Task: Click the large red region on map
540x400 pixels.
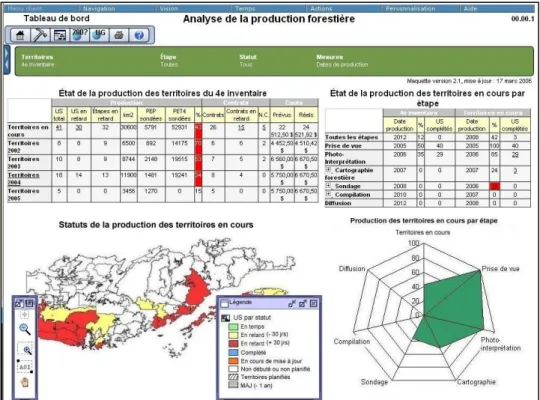Action: click(197, 288)
